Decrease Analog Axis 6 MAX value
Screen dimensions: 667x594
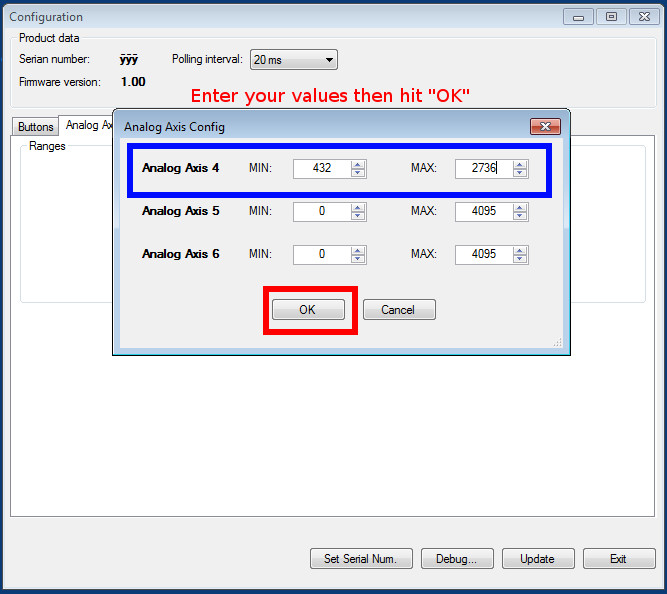(x=519, y=259)
